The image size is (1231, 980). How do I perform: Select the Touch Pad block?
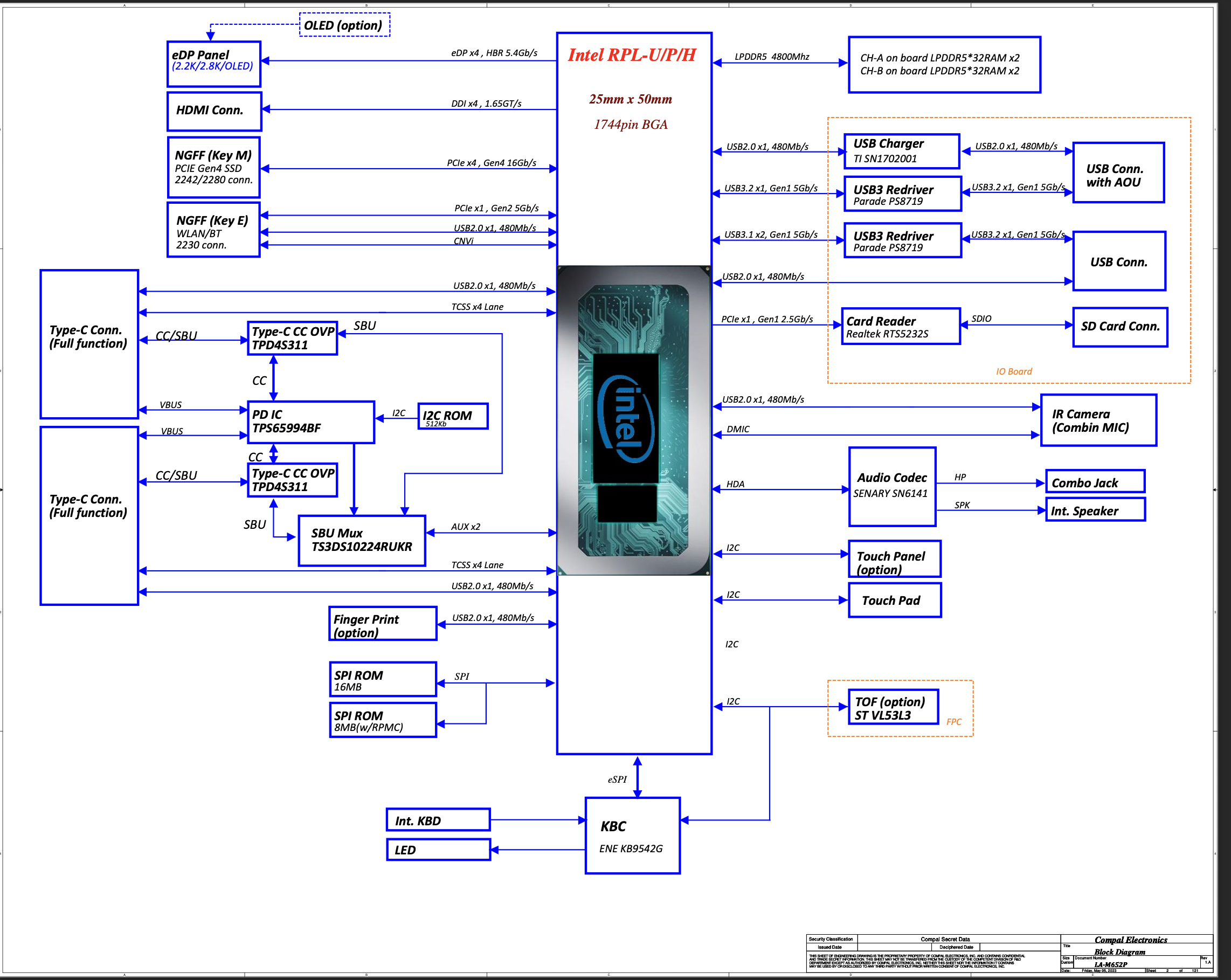[895, 600]
